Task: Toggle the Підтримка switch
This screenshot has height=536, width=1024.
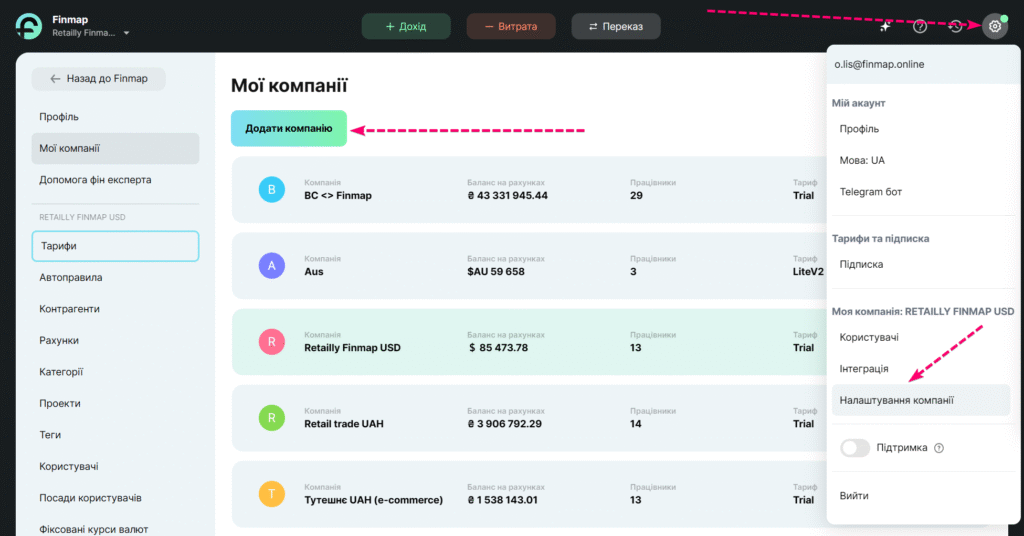Action: [855, 448]
